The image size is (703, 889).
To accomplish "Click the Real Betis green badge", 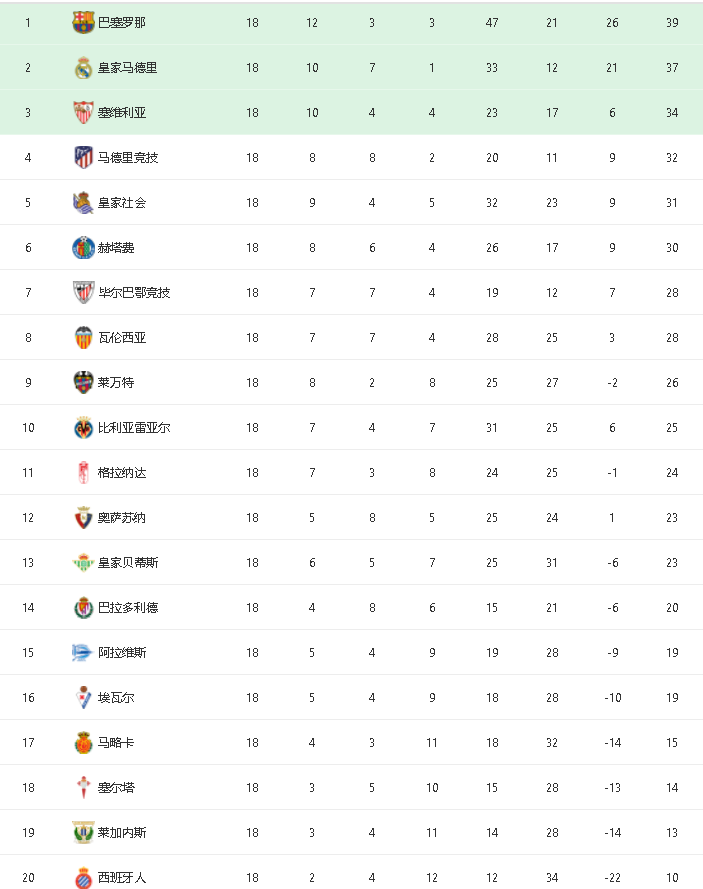I will pos(83,563).
